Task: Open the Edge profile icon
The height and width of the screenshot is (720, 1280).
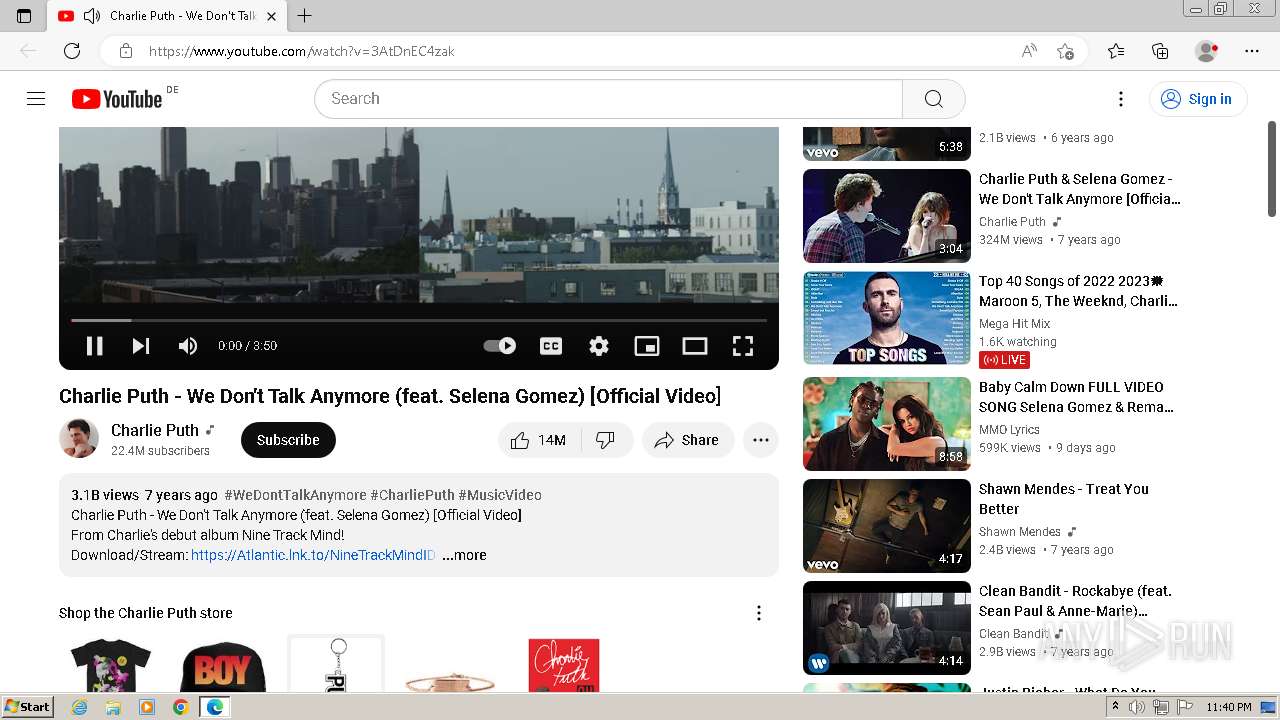Action: click(1207, 51)
